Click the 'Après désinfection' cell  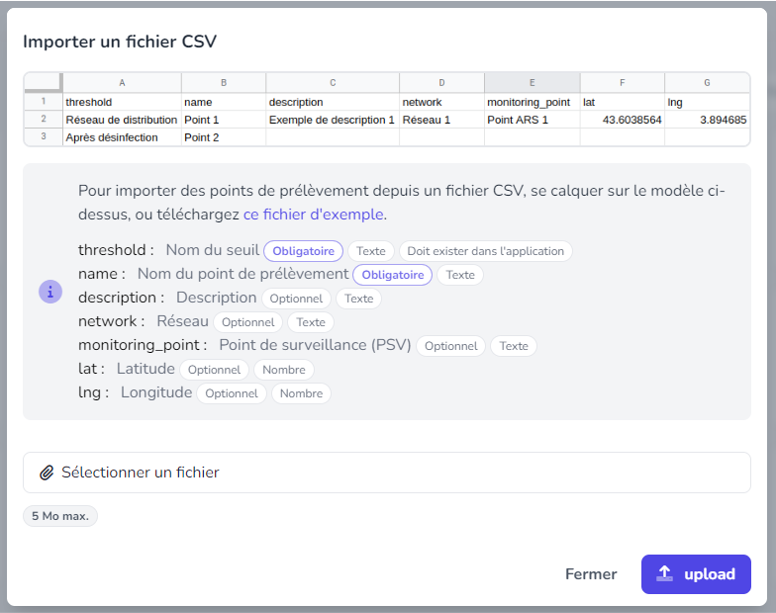pos(122,138)
